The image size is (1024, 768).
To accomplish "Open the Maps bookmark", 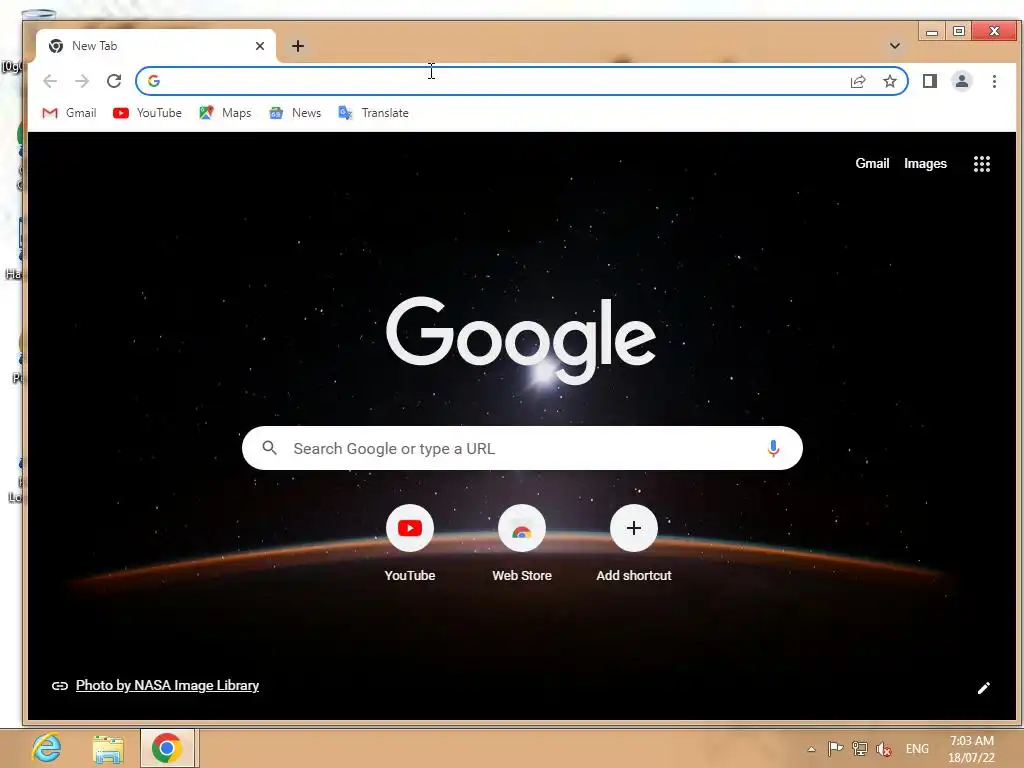I will [x=225, y=113].
